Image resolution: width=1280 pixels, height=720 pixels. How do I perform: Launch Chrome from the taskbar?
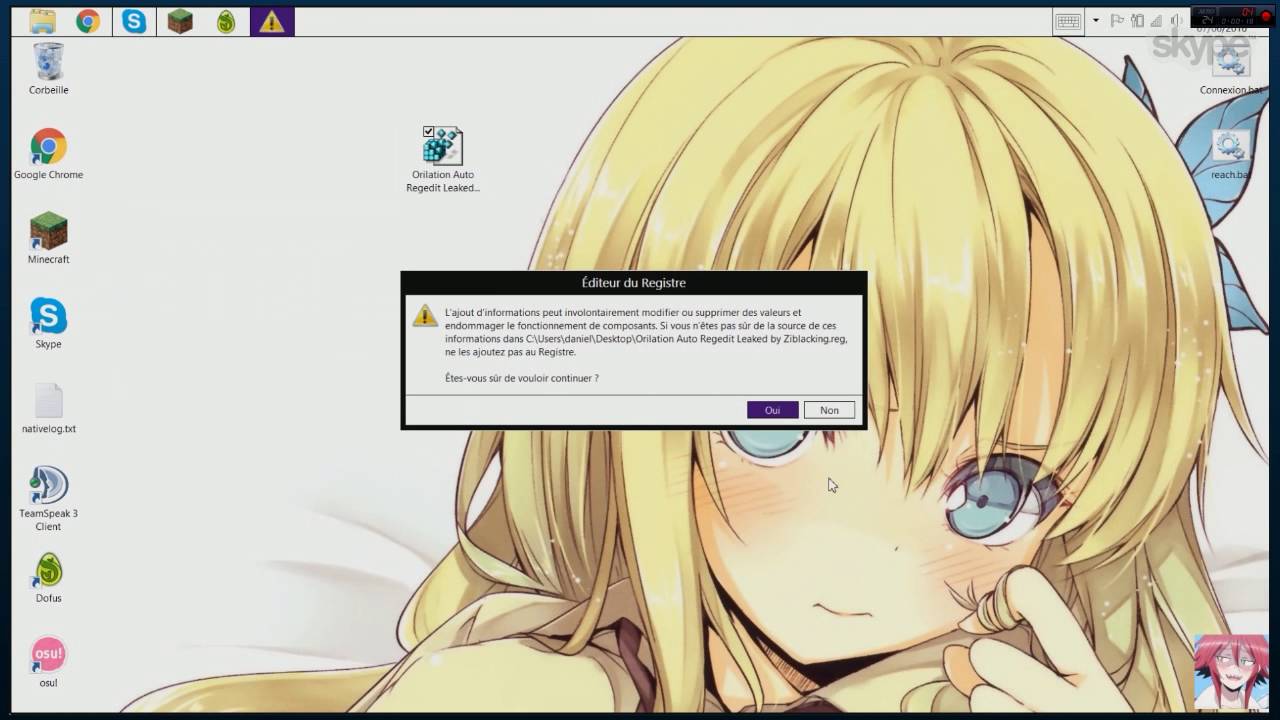pos(88,21)
